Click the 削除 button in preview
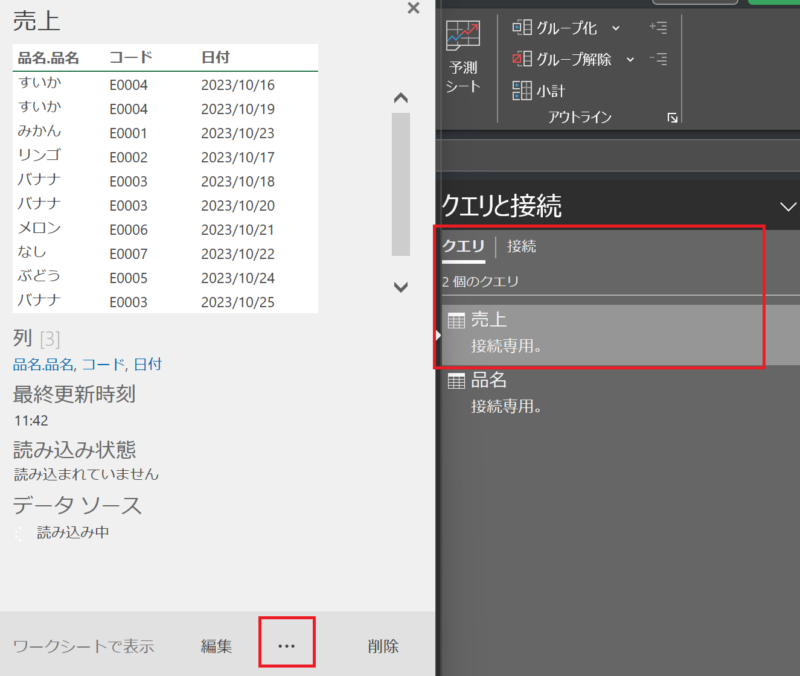Viewport: 800px width, 676px height. [x=383, y=646]
